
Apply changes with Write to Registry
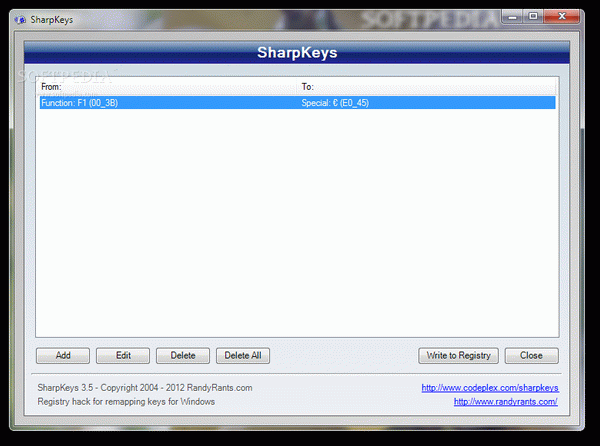pos(458,355)
